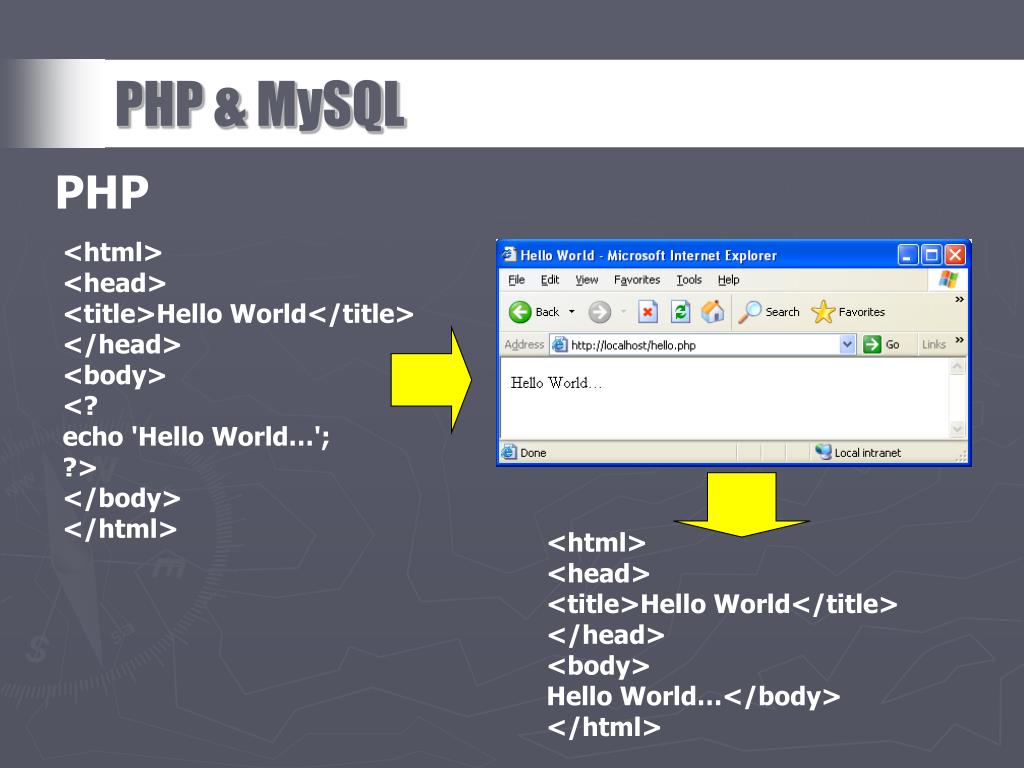Click the http://localhost/hello.php address field
The image size is (1024, 768).
704,344
